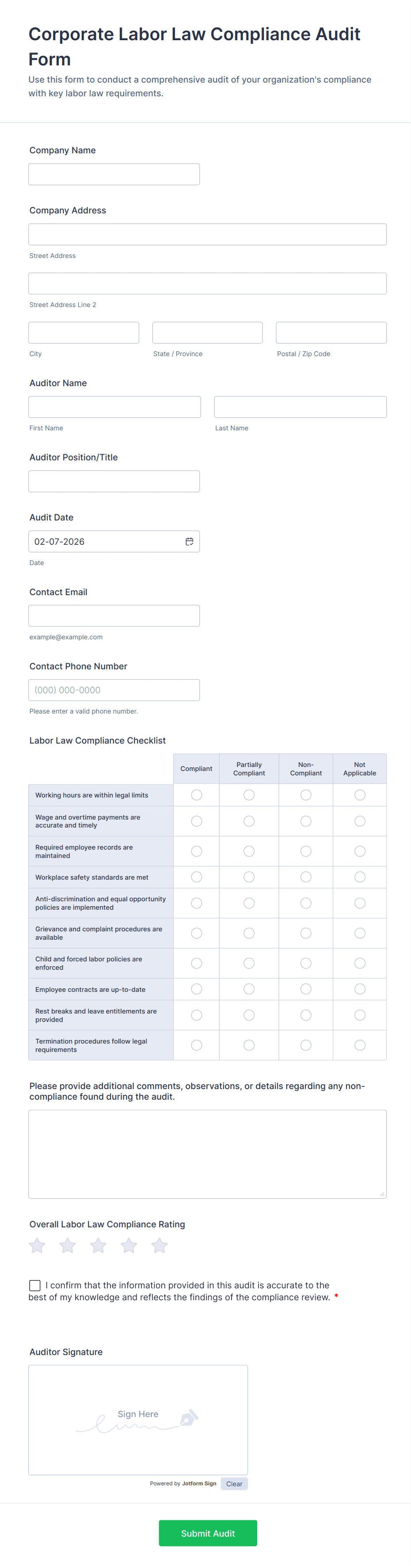Open the Audit Date calendar picker icon
Viewport: 411px width, 1568px height.
[189, 541]
